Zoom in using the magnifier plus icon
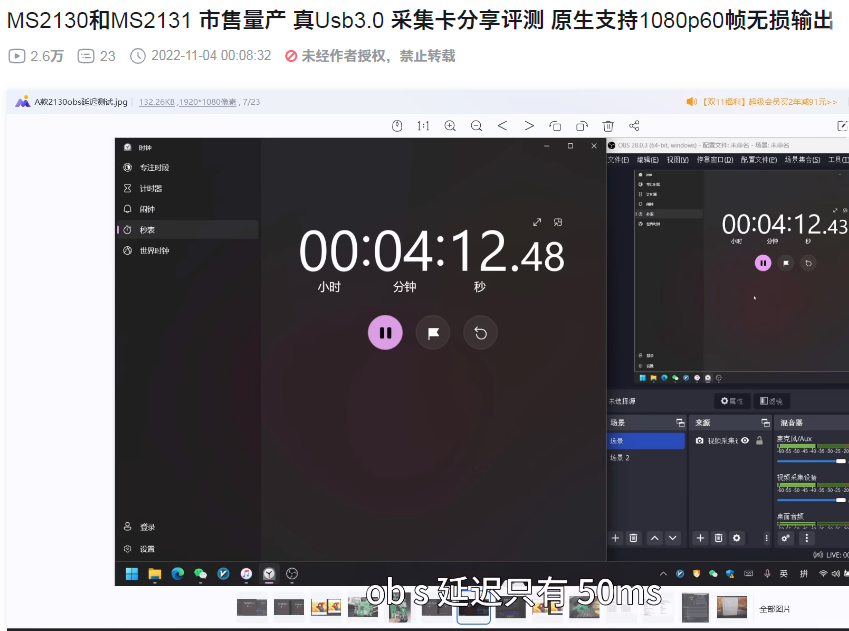The image size is (849, 631). [x=449, y=127]
